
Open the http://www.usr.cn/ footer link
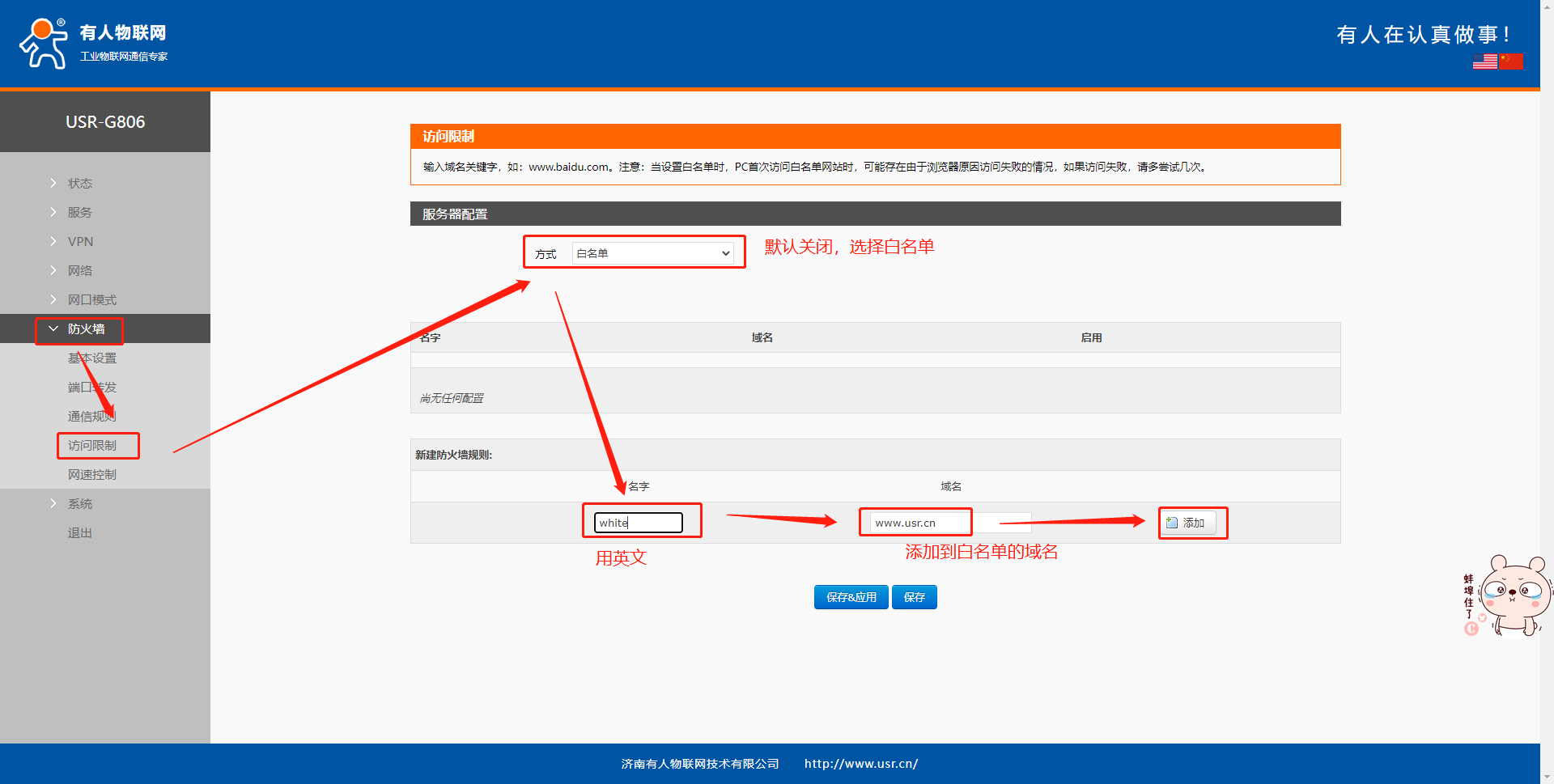tap(860, 764)
